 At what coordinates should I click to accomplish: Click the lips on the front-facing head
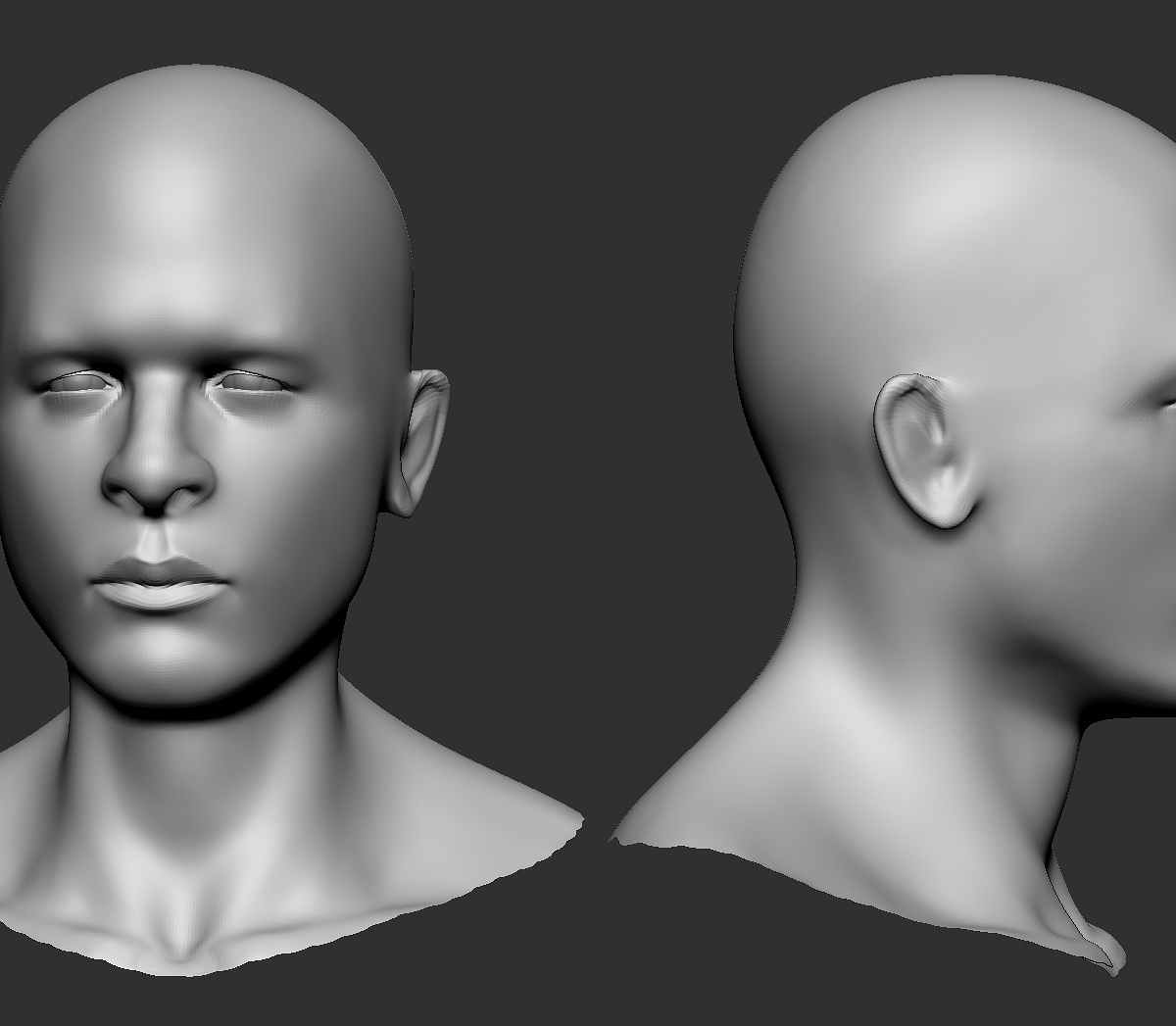(x=160, y=584)
